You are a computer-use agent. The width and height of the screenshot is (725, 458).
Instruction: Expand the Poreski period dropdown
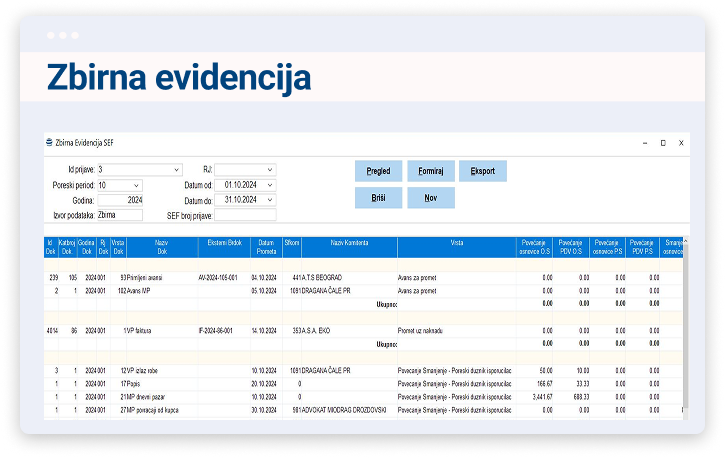click(x=136, y=185)
